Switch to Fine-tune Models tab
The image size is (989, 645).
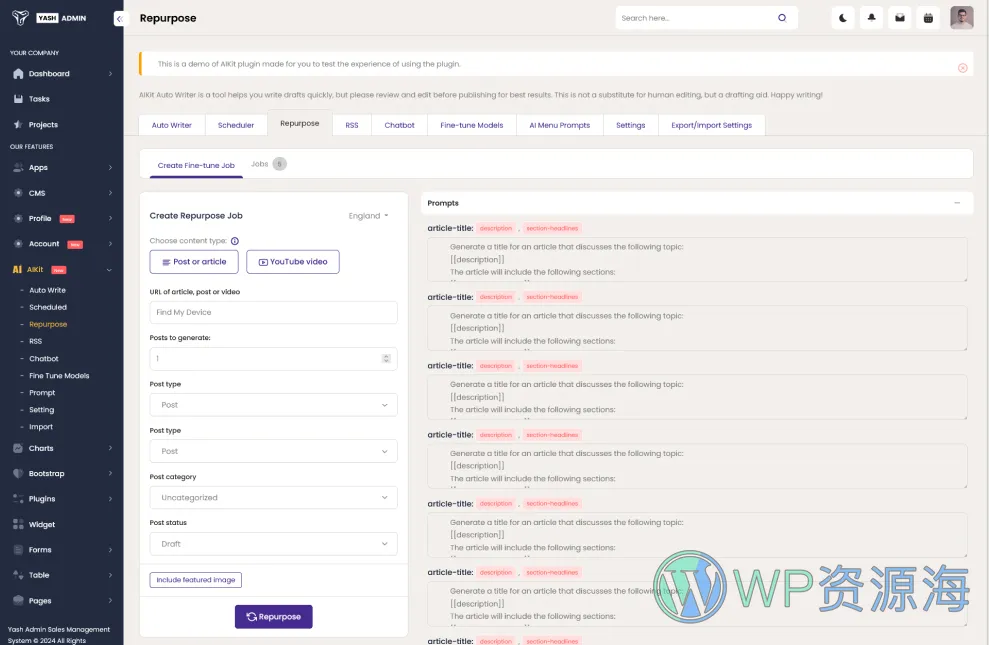pyautogui.click(x=472, y=125)
